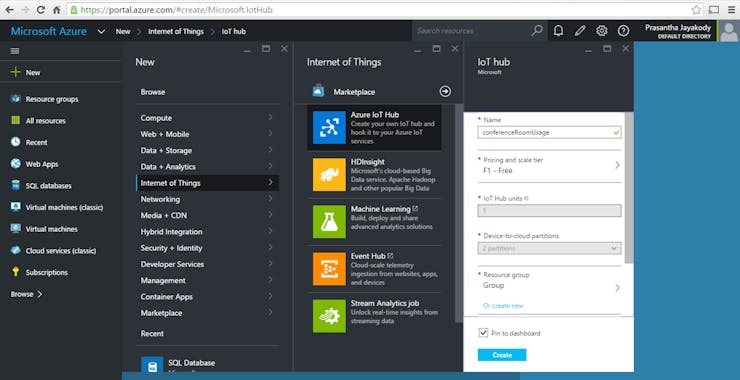This screenshot has width=740, height=380.
Task: Click Virtual machines (classic) monitor icon
Action: tap(16, 207)
